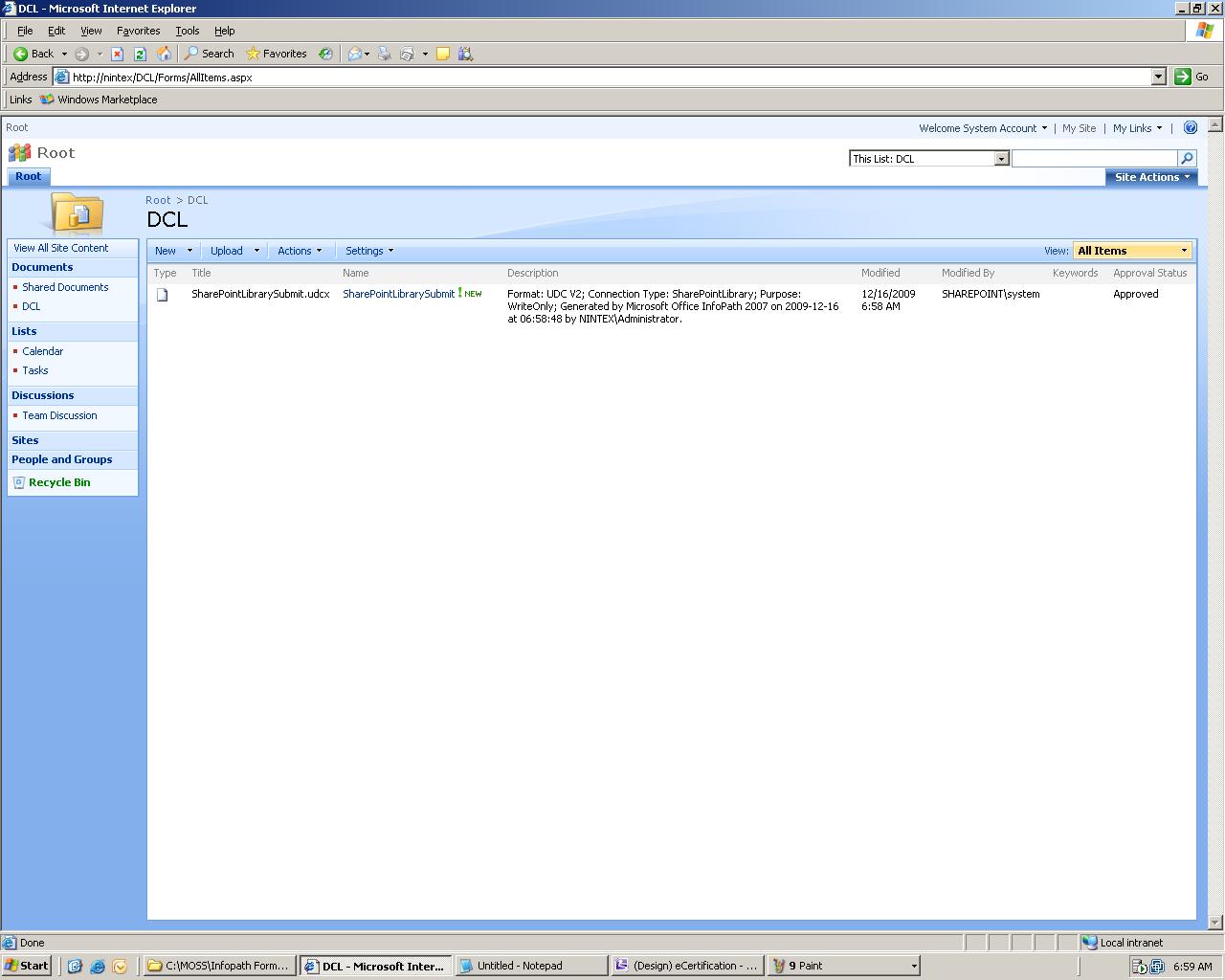Go to the Home page icon
The height and width of the screenshot is (980, 1225).
pos(164,54)
